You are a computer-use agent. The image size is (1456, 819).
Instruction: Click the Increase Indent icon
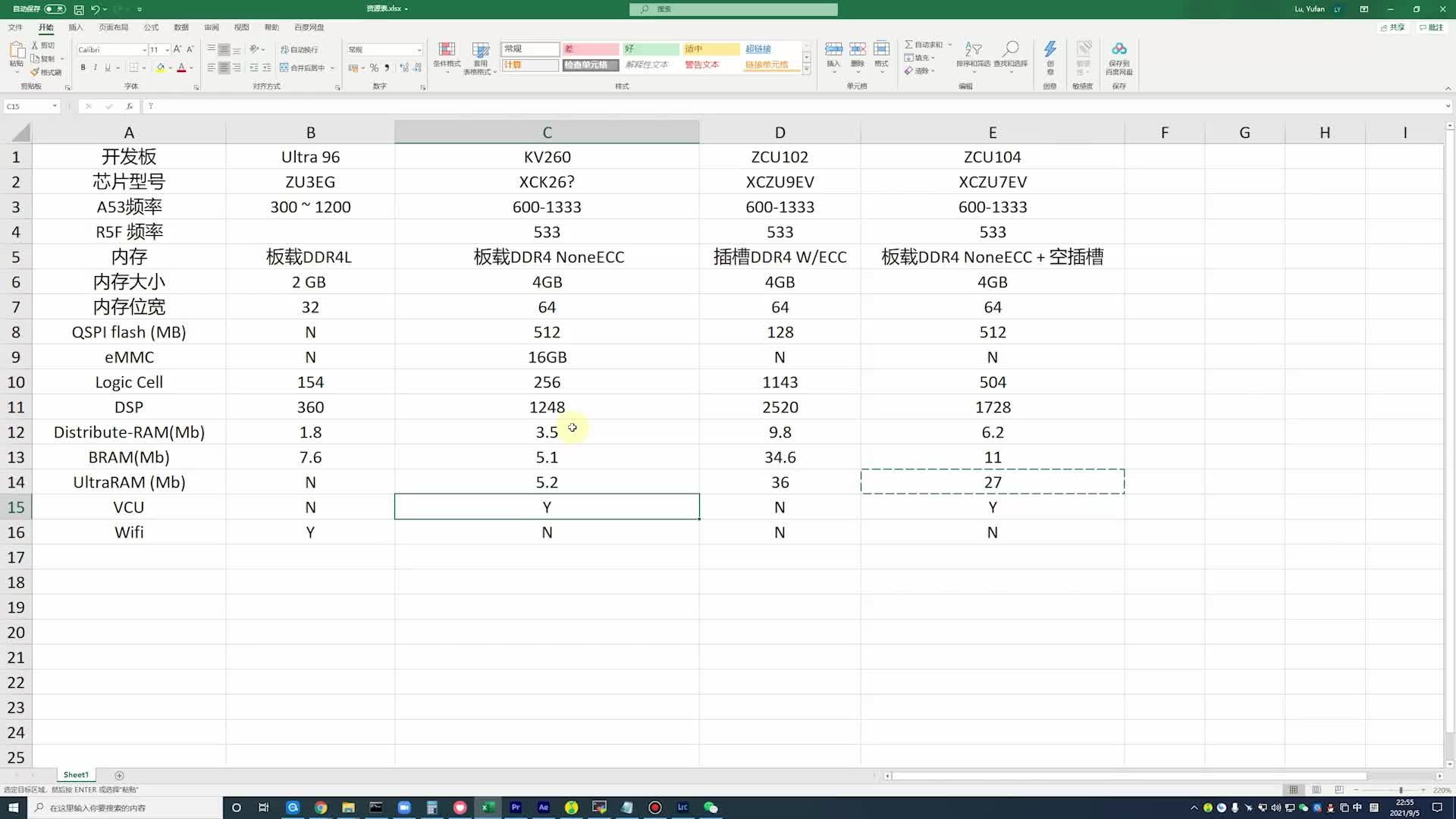click(267, 67)
